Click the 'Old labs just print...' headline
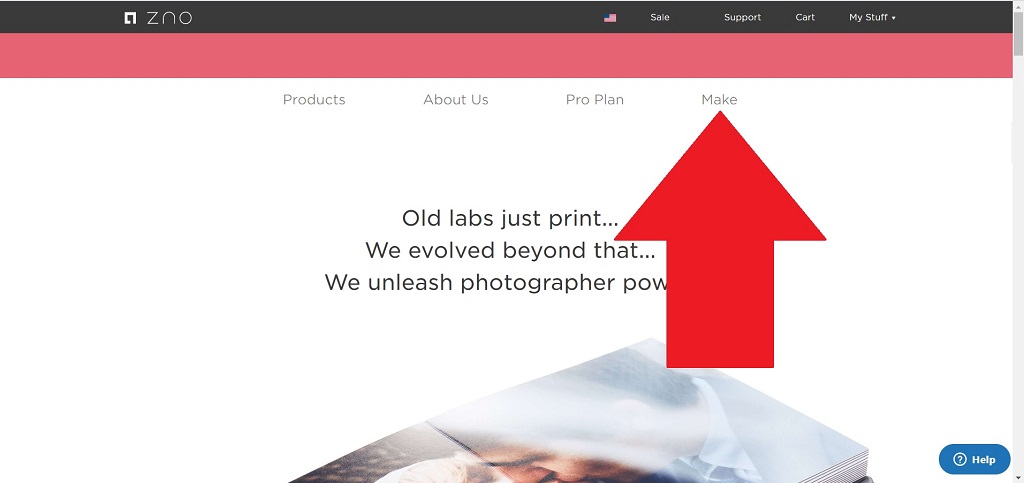This screenshot has height=483, width=1024. [x=509, y=218]
